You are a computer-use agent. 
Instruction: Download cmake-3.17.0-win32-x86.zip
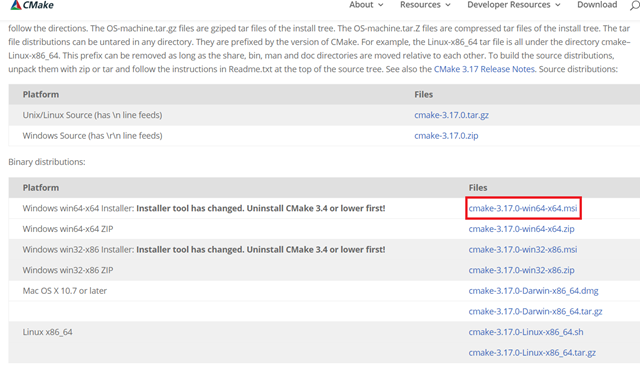click(x=521, y=270)
